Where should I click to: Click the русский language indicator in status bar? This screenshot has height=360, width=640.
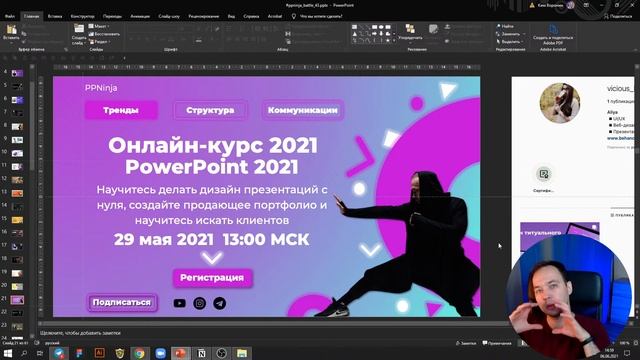coord(52,343)
